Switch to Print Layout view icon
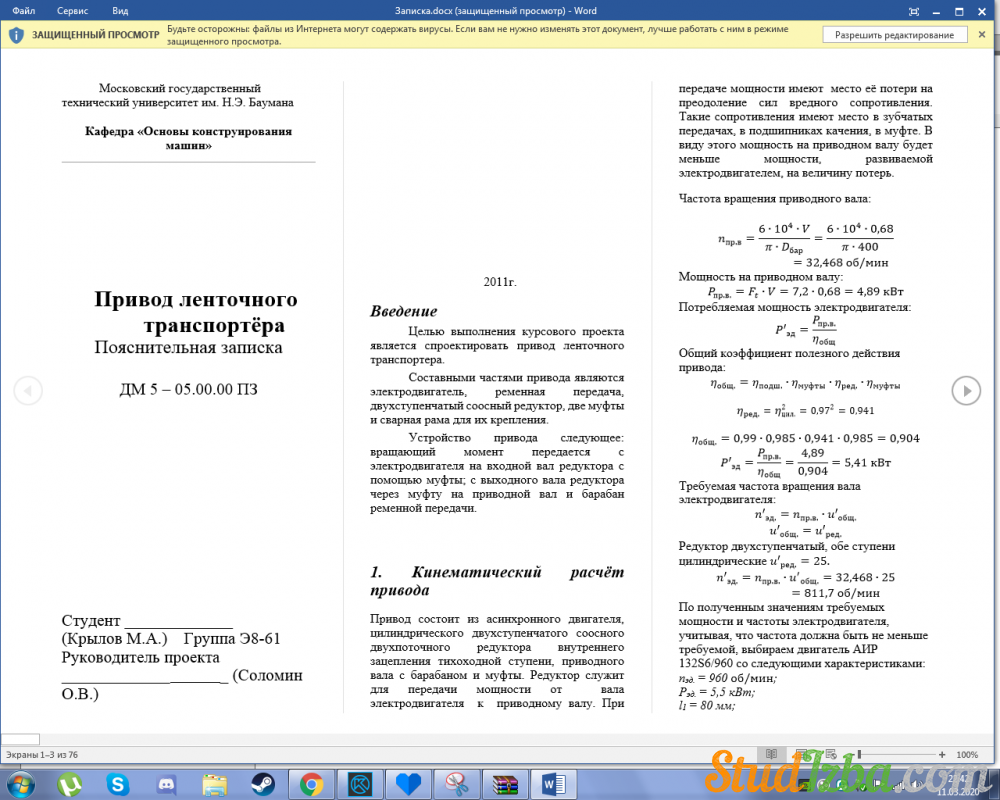The height and width of the screenshot is (800, 1000). coord(802,754)
